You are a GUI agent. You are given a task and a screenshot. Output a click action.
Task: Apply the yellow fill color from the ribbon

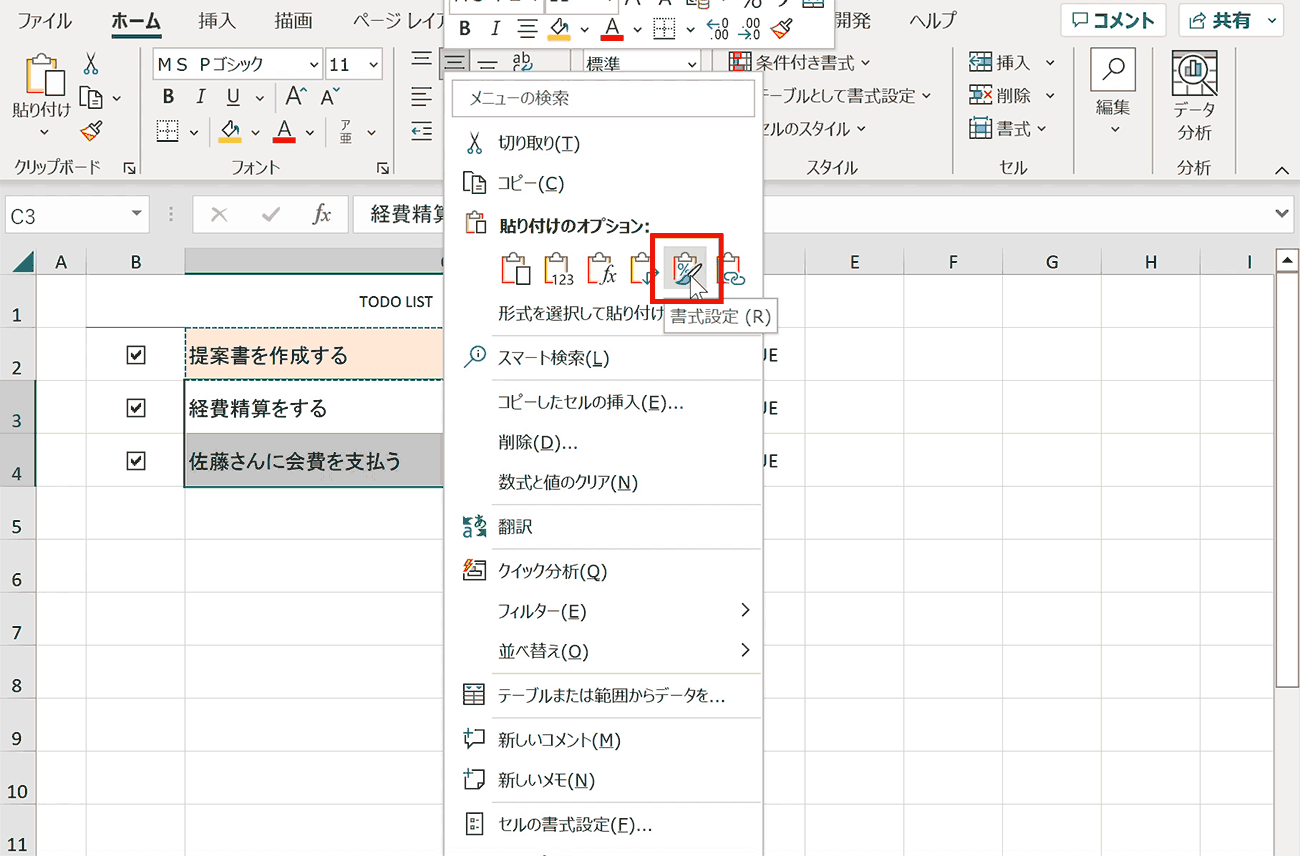[x=231, y=131]
